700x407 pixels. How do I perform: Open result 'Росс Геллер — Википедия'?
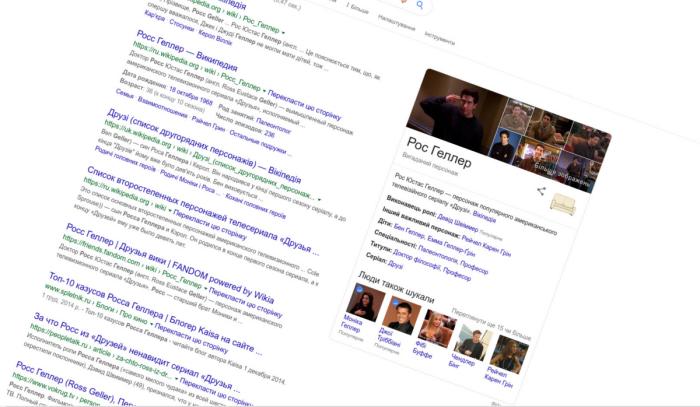pyautogui.click(x=187, y=51)
